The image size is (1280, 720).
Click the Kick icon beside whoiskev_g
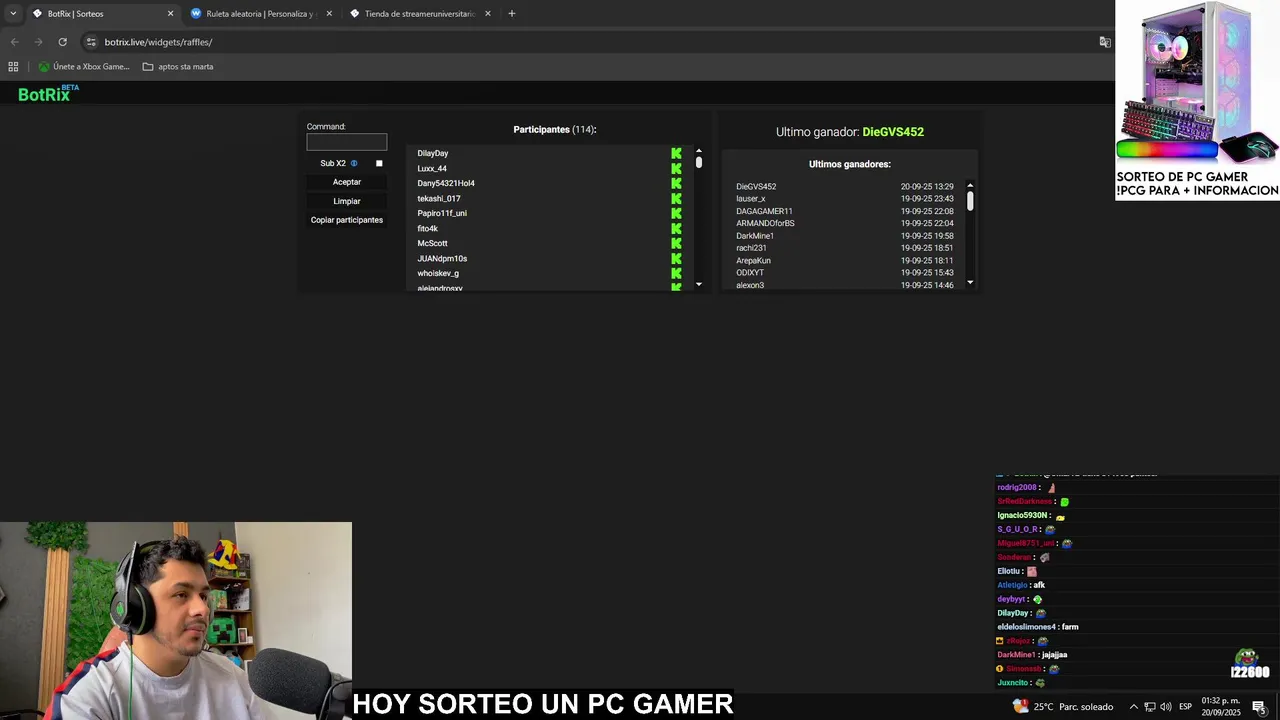point(676,274)
